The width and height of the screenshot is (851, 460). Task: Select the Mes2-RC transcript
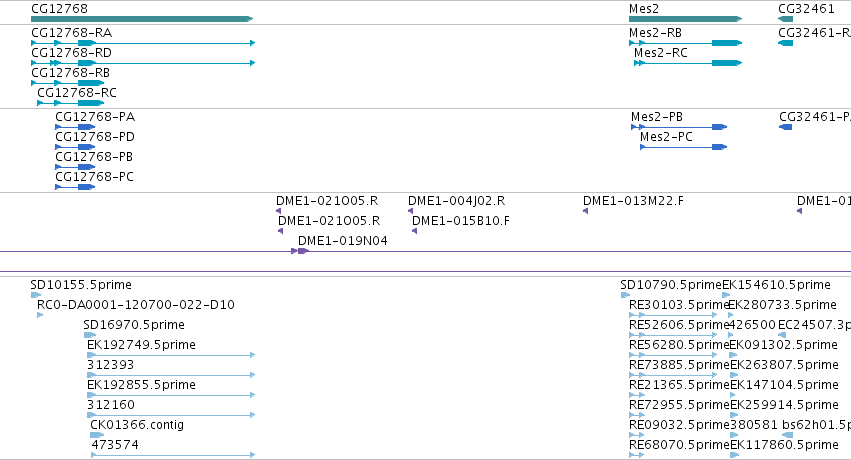[688, 63]
